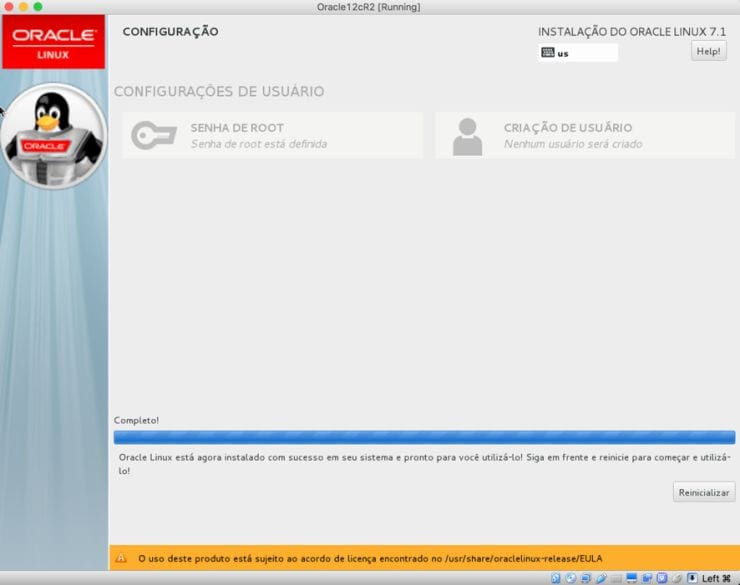This screenshot has height=585, width=740.
Task: Click the user creation person icon
Action: (x=467, y=136)
